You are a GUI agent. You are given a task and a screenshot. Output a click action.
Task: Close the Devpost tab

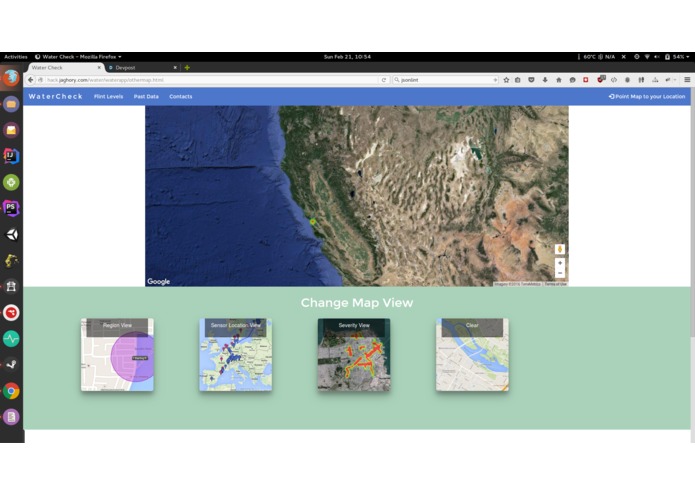[x=175, y=68]
